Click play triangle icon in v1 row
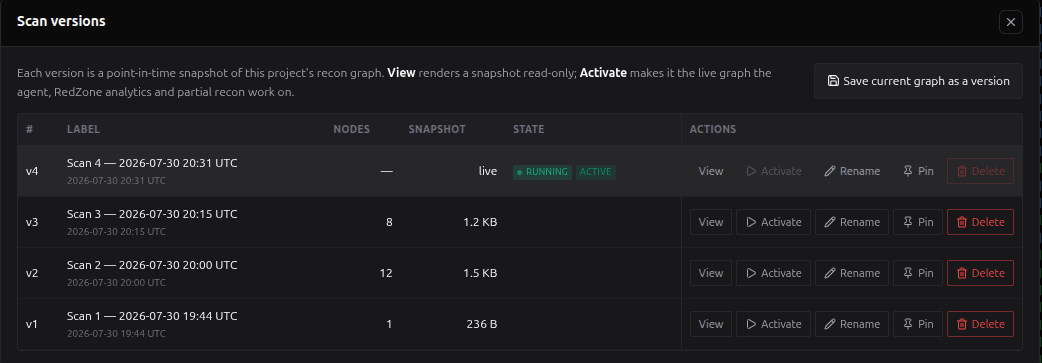The image size is (1042, 363). pos(752,324)
